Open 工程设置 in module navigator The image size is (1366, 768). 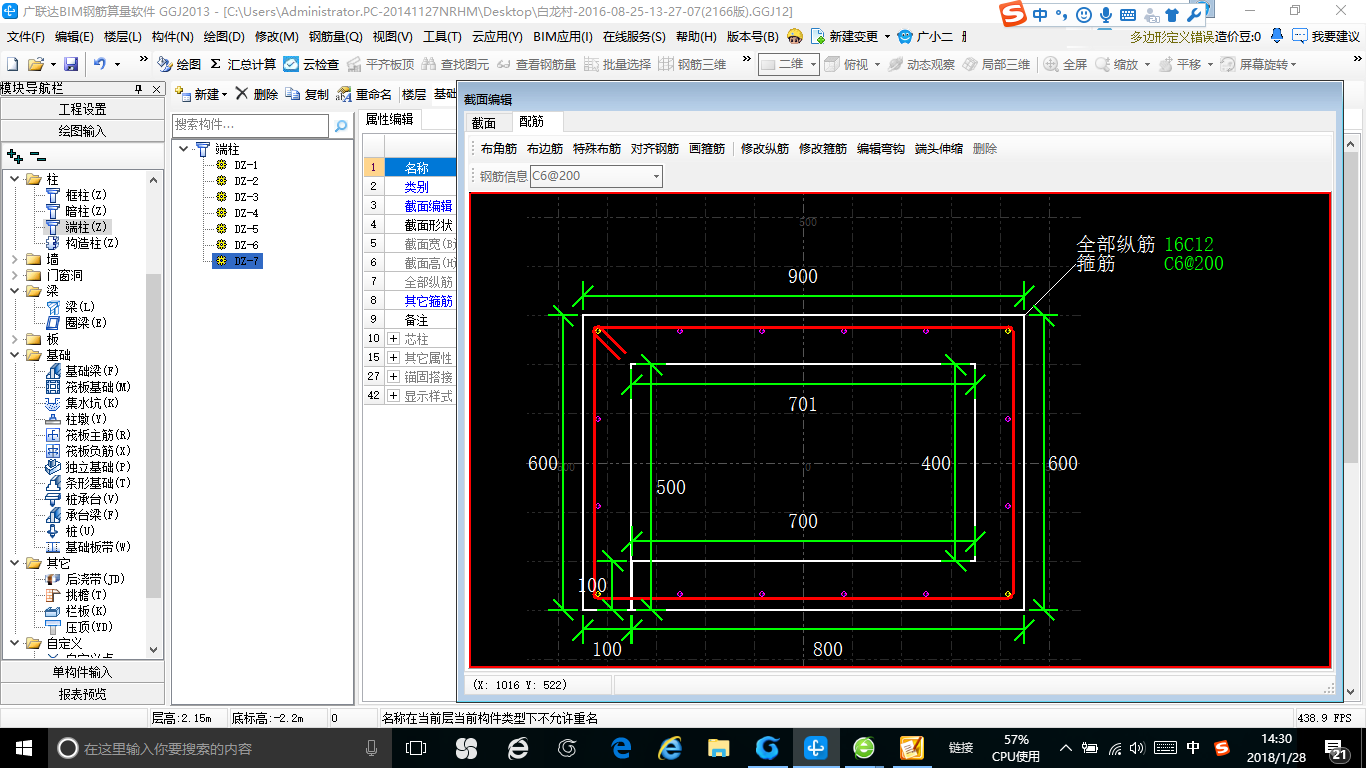tap(82, 109)
